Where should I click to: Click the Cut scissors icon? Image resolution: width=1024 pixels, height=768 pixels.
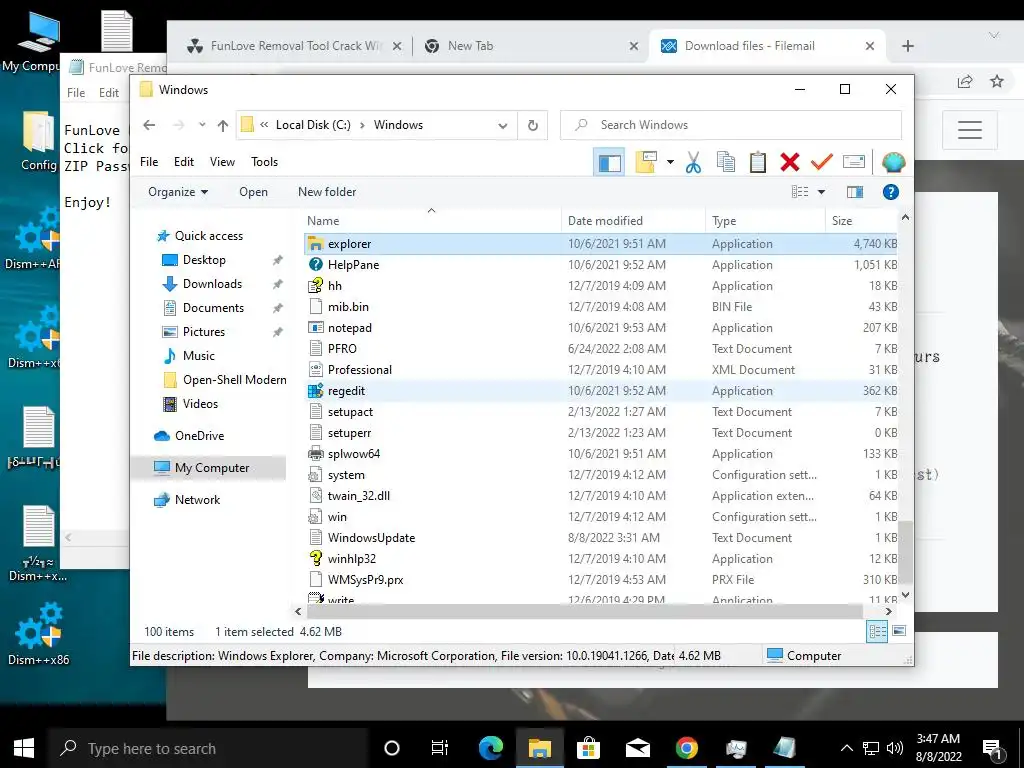point(693,163)
